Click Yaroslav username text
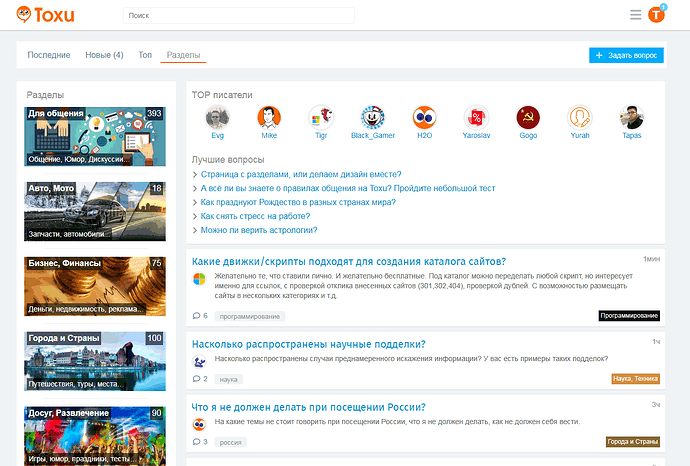 pyautogui.click(x=476, y=136)
